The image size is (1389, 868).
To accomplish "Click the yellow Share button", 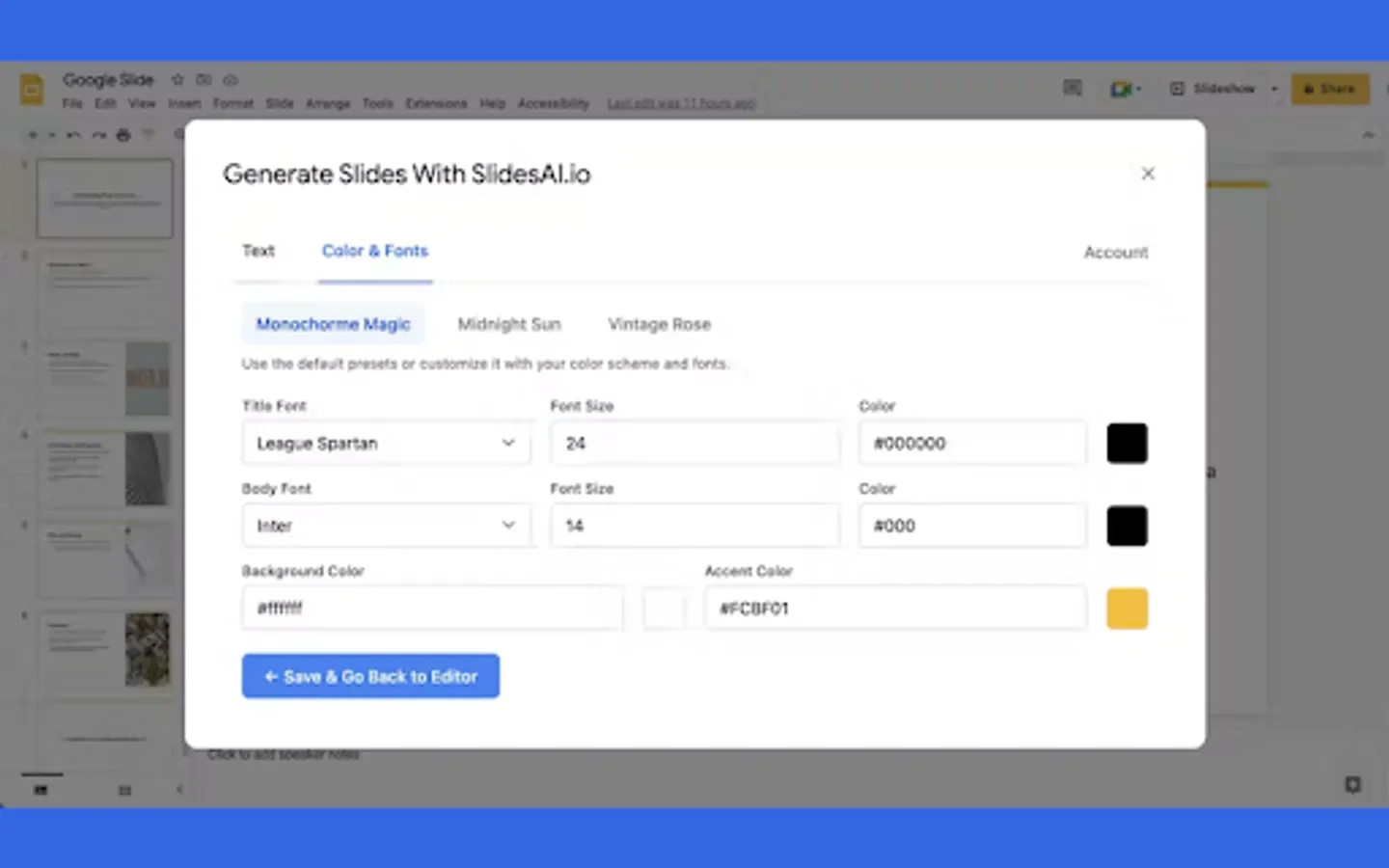I will point(1330,89).
